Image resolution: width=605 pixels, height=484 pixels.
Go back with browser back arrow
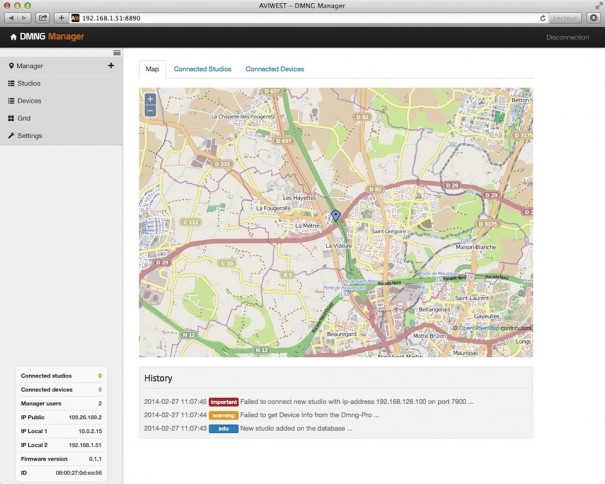click(11, 17)
